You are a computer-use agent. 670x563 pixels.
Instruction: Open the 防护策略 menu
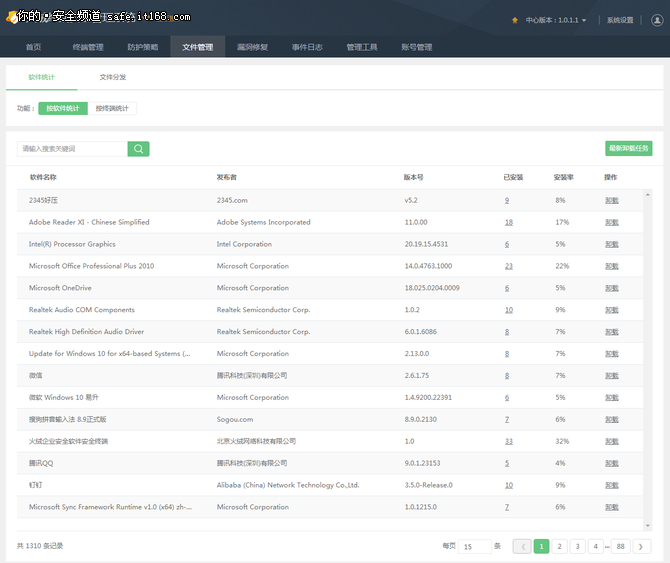tap(143, 47)
